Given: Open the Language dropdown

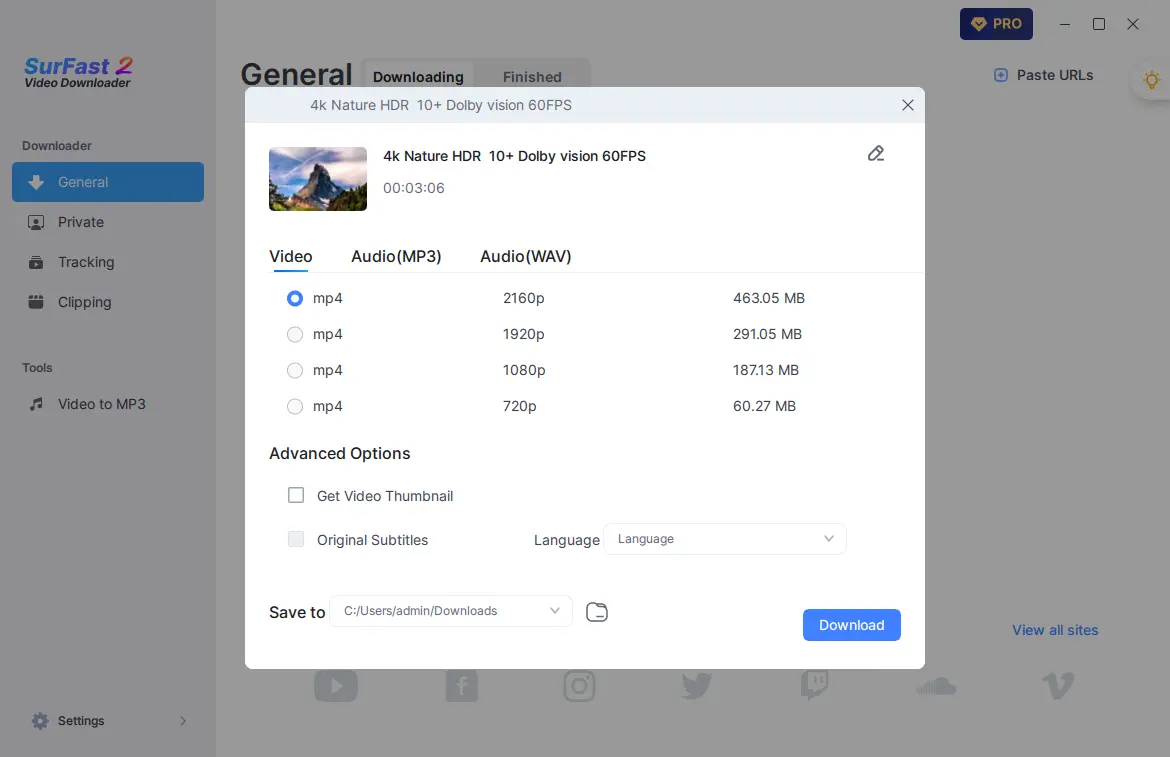Looking at the screenshot, I should (x=725, y=539).
